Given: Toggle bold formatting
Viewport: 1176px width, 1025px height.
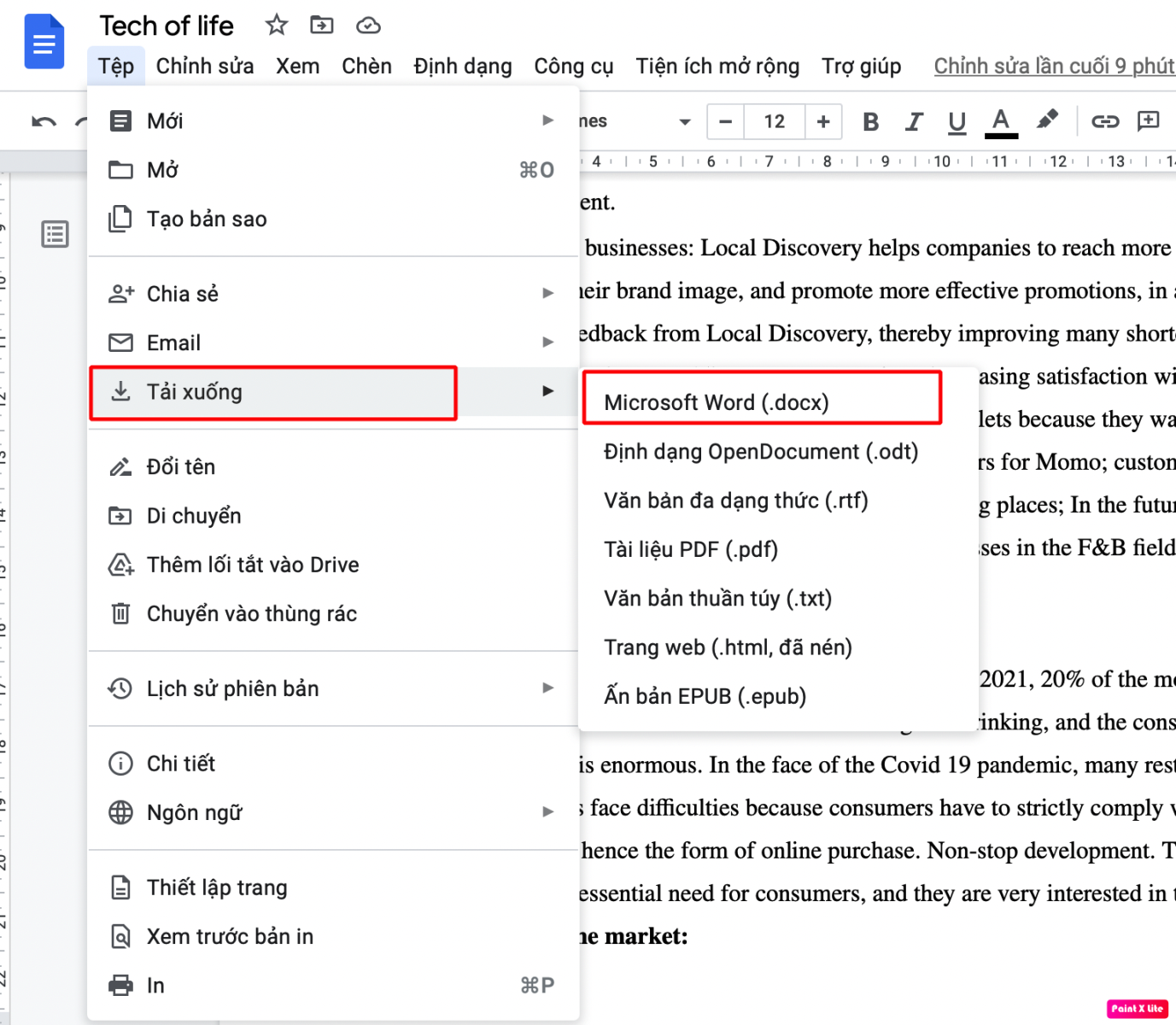Looking at the screenshot, I should 870,122.
